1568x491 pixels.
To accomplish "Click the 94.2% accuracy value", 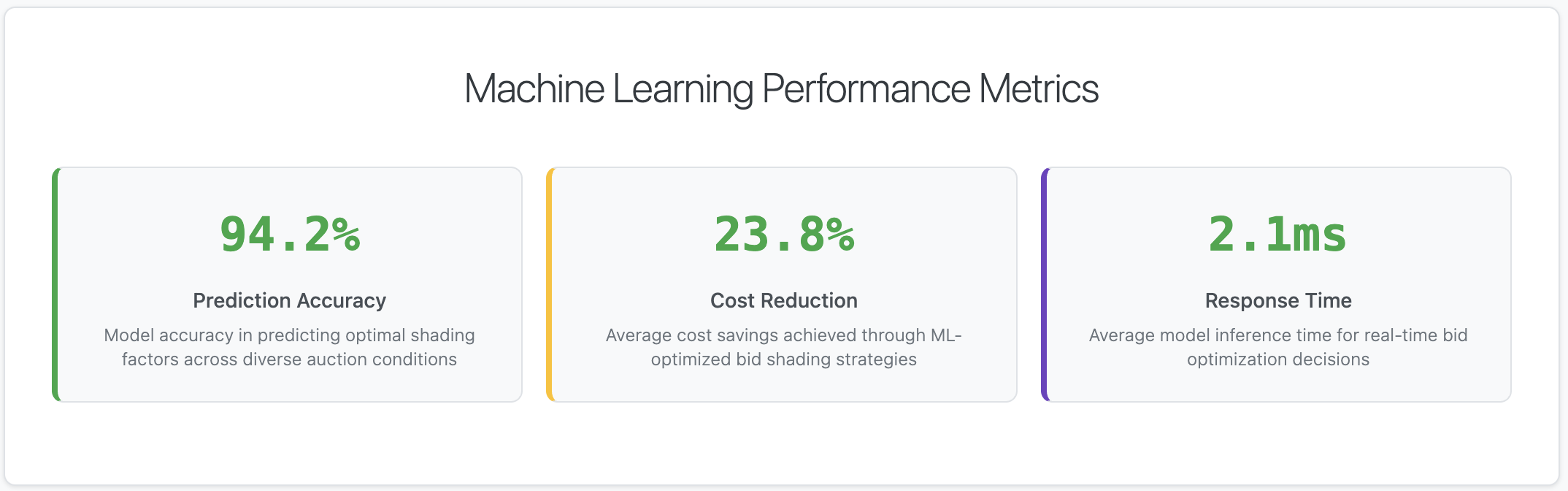I will [290, 235].
